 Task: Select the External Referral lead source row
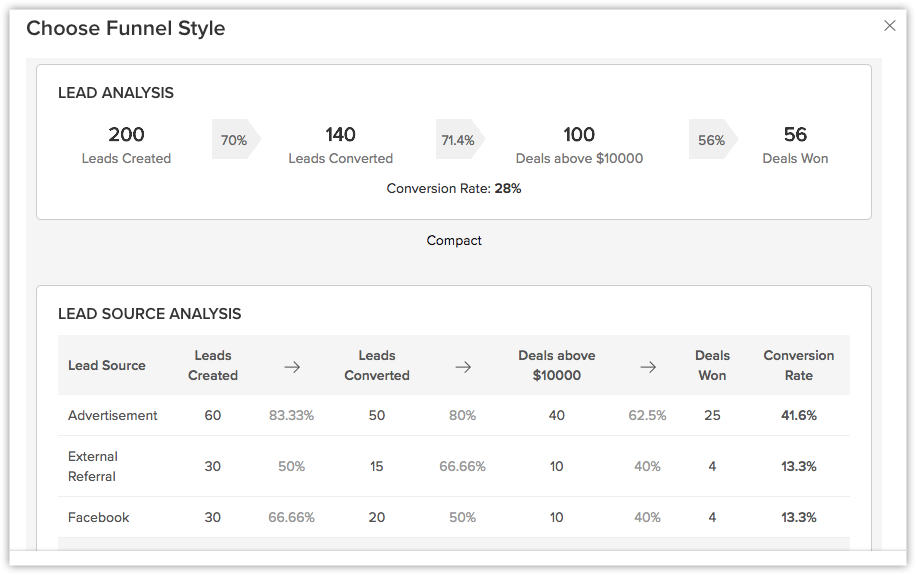click(x=93, y=467)
